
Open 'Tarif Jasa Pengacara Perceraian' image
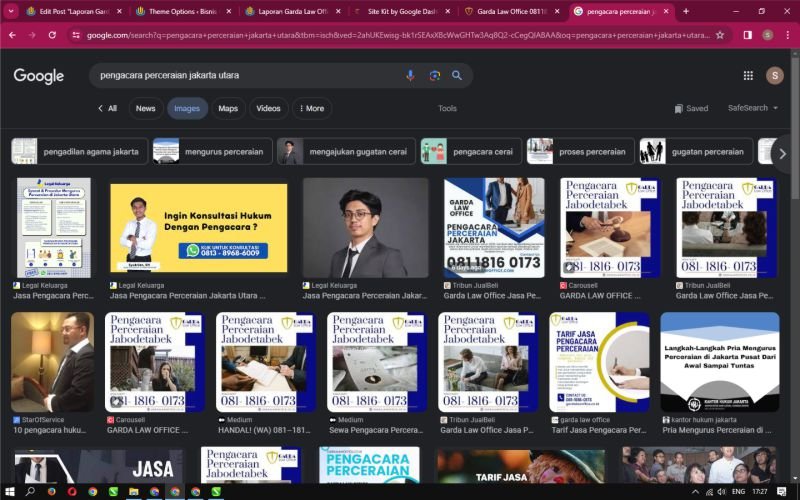click(x=599, y=362)
